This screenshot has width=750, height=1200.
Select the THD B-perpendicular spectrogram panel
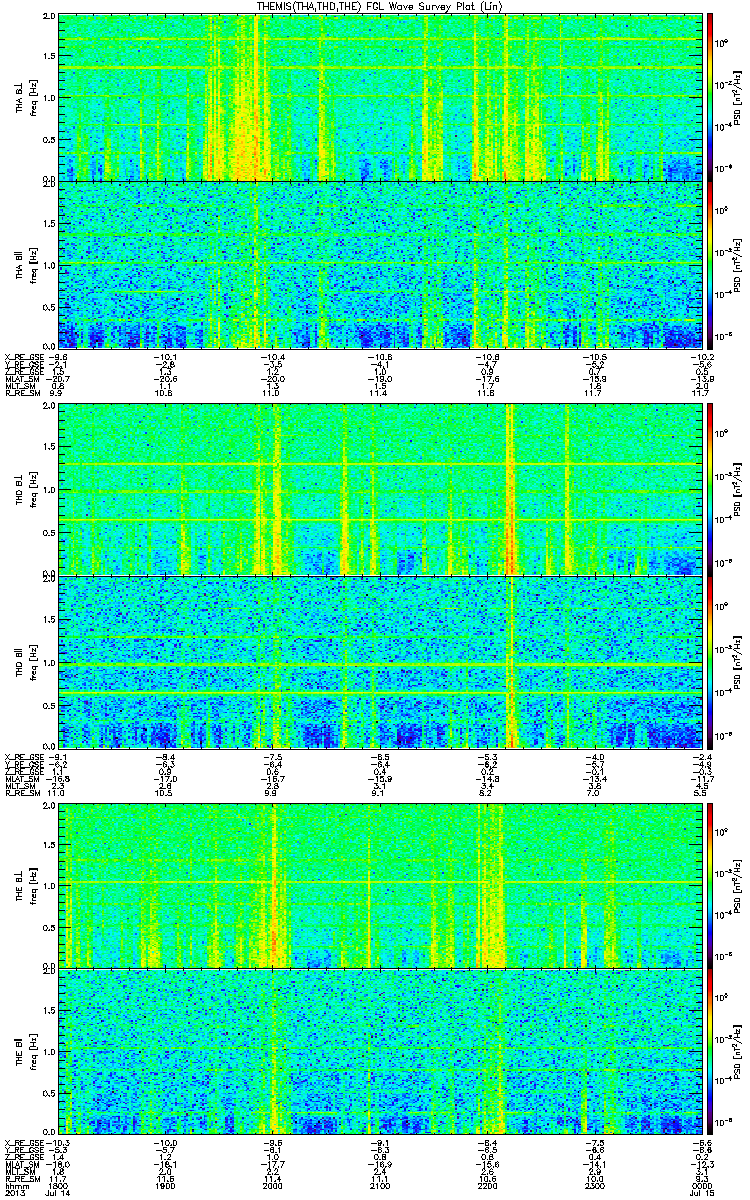[x=381, y=489]
